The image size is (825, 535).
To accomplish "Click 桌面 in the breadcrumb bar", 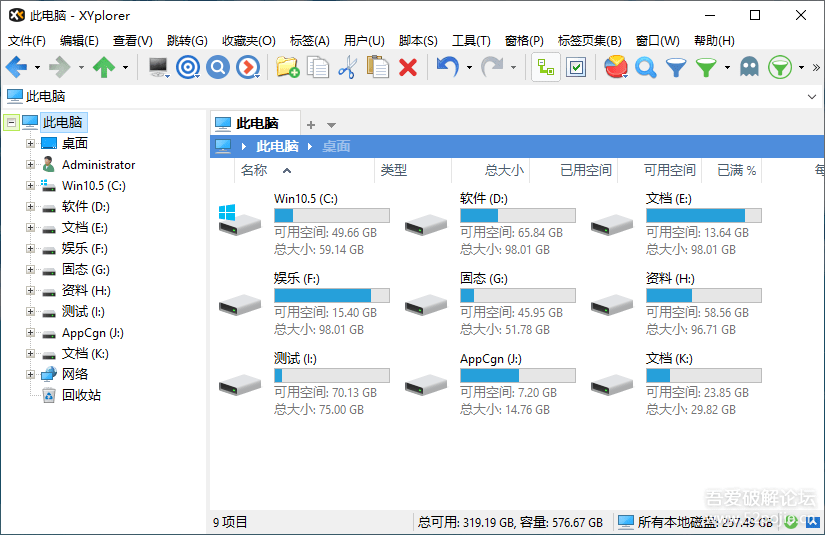I will [336, 146].
